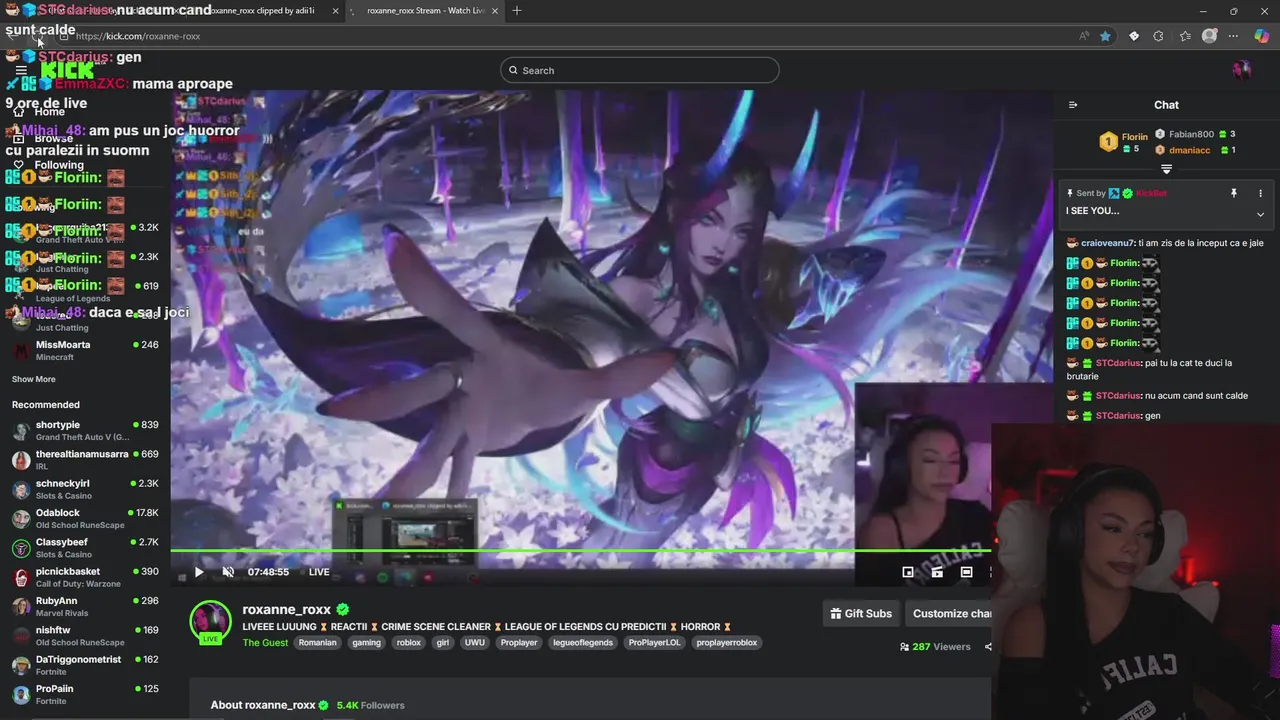The width and height of the screenshot is (1280, 720).
Task: Open dmaniacc in gift leaderboard
Action: coord(1189,150)
